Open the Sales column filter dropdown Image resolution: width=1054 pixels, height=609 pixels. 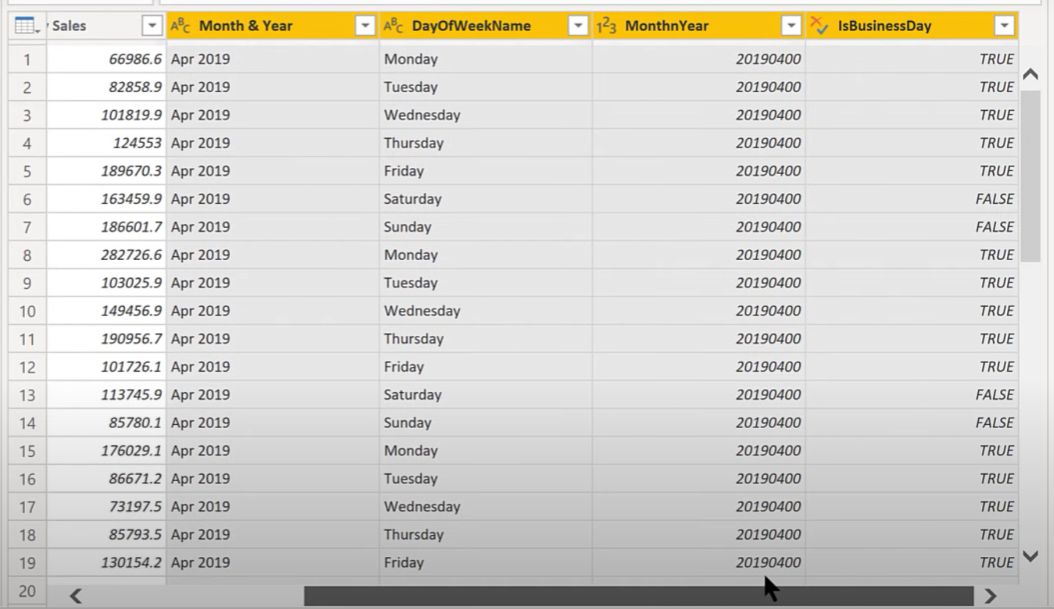(152, 26)
